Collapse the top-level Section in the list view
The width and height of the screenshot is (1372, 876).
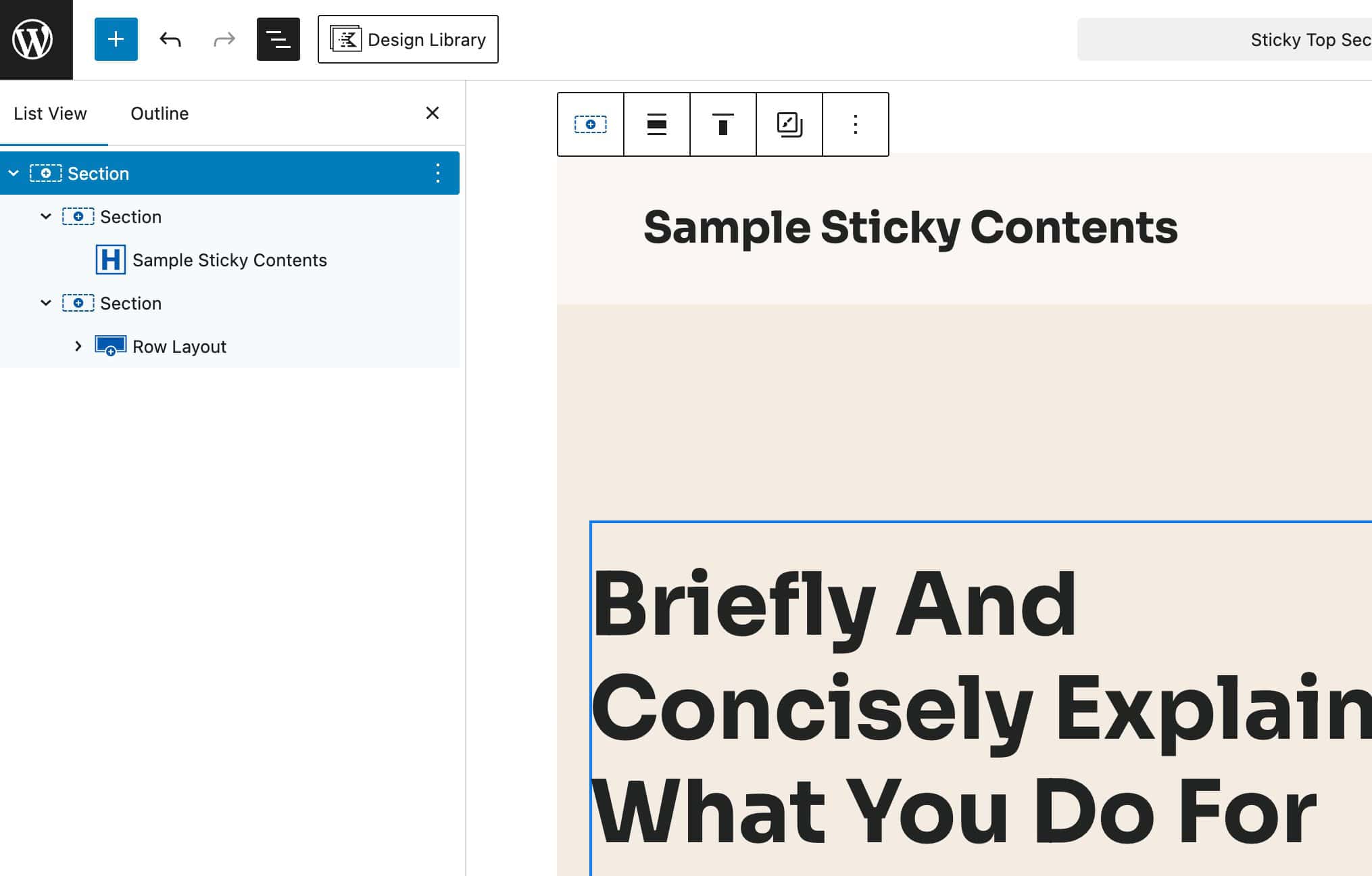click(14, 173)
